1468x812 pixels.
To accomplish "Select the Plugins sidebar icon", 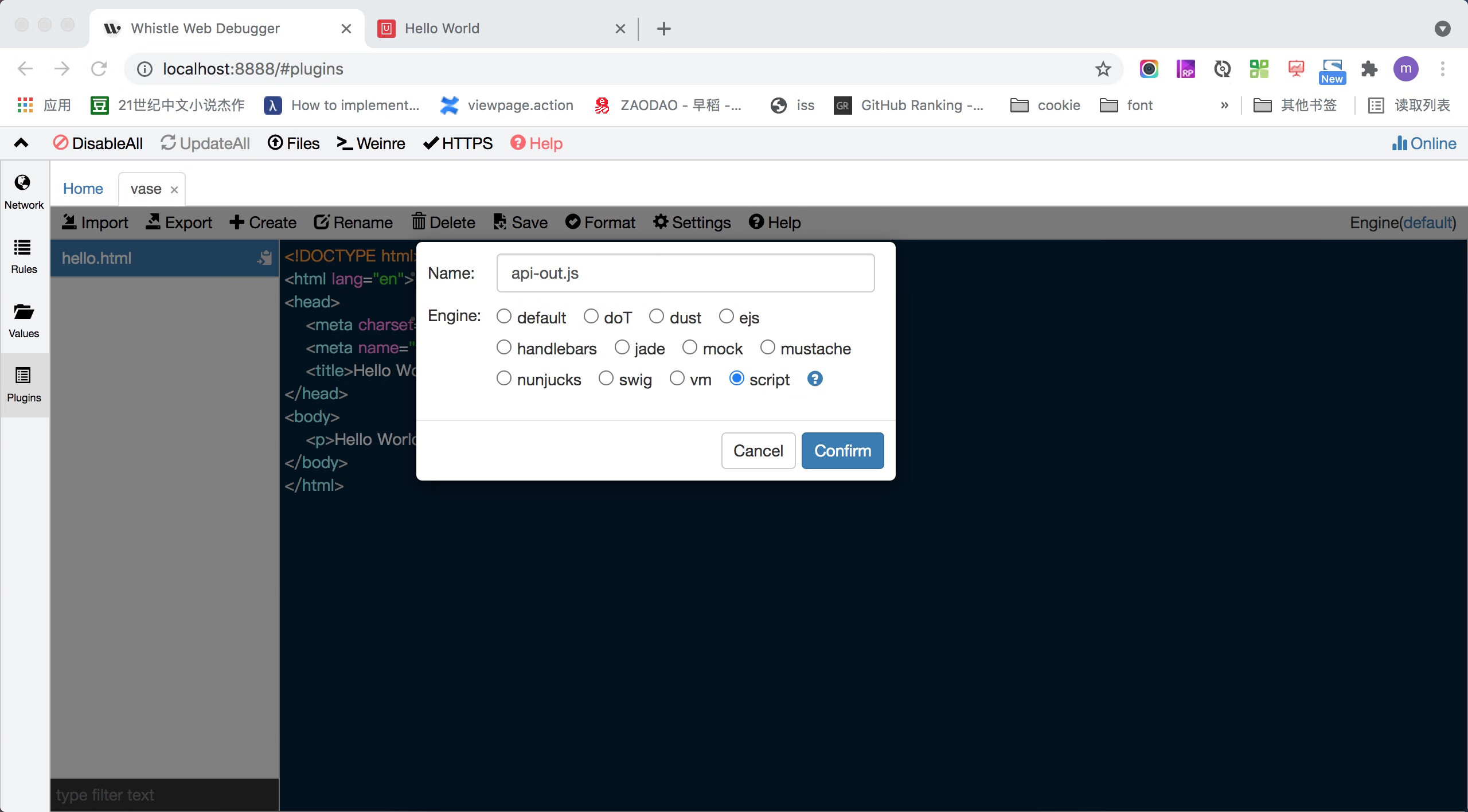I will point(24,384).
